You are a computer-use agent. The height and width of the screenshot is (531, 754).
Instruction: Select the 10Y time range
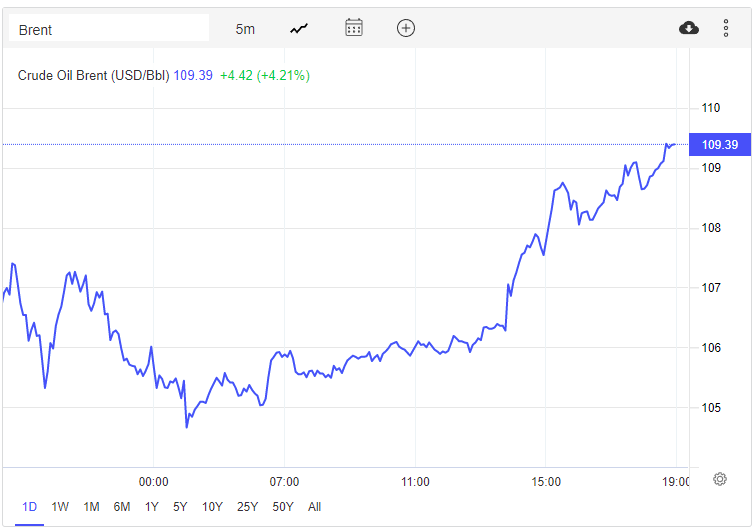212,507
